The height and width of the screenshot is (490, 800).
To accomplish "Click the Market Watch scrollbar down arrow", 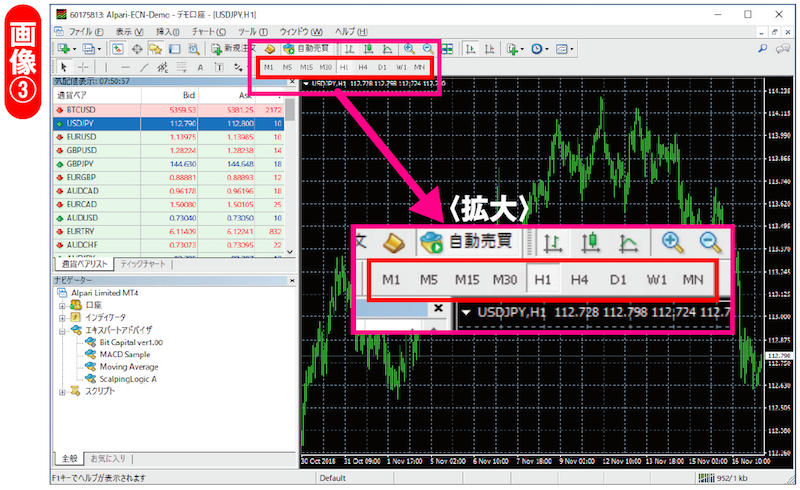I will 290,252.
